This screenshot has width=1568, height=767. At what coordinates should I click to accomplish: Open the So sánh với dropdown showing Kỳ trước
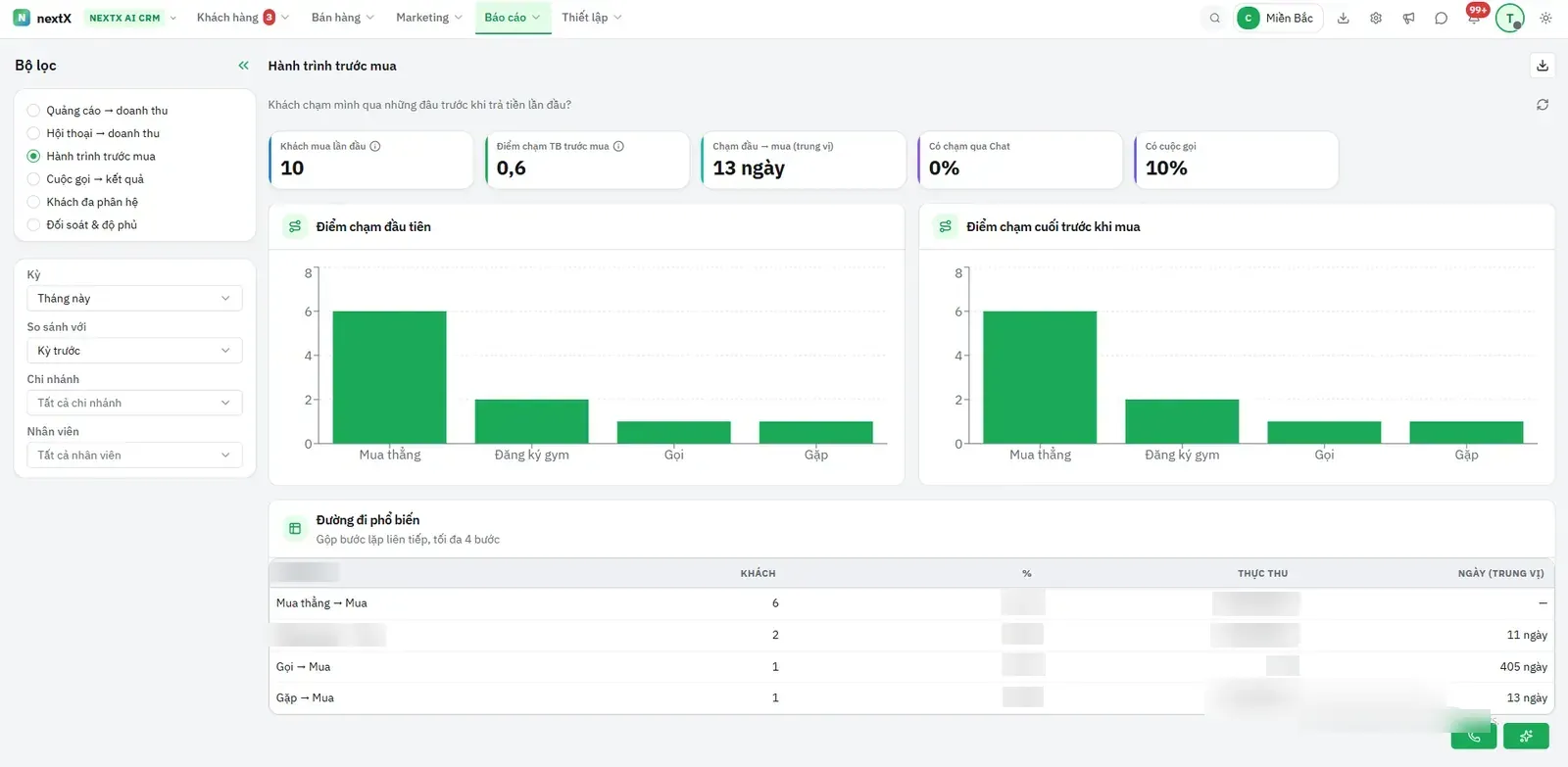134,351
